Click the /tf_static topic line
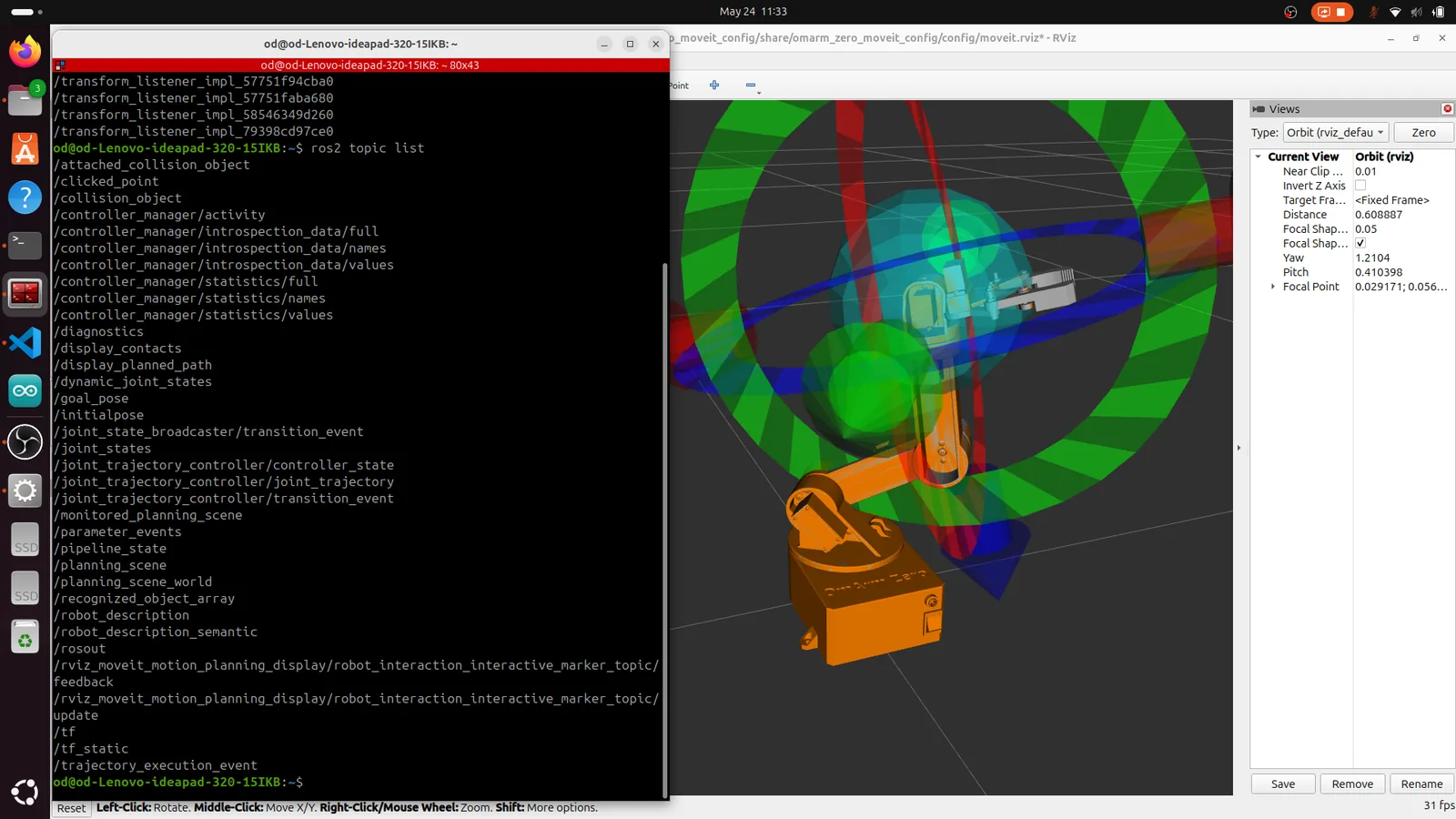The height and width of the screenshot is (819, 1456). coord(91,749)
